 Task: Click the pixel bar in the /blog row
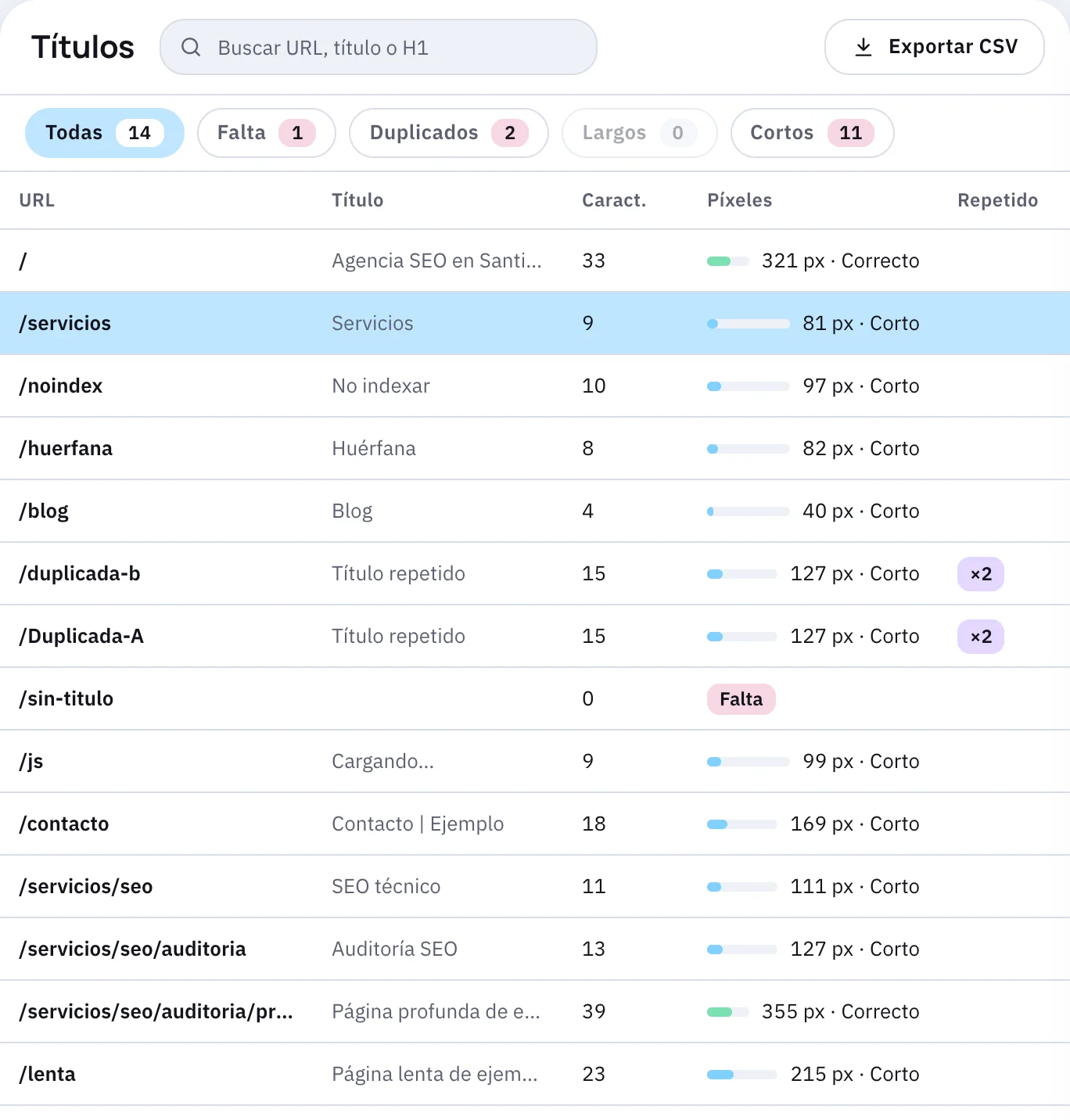[749, 512]
